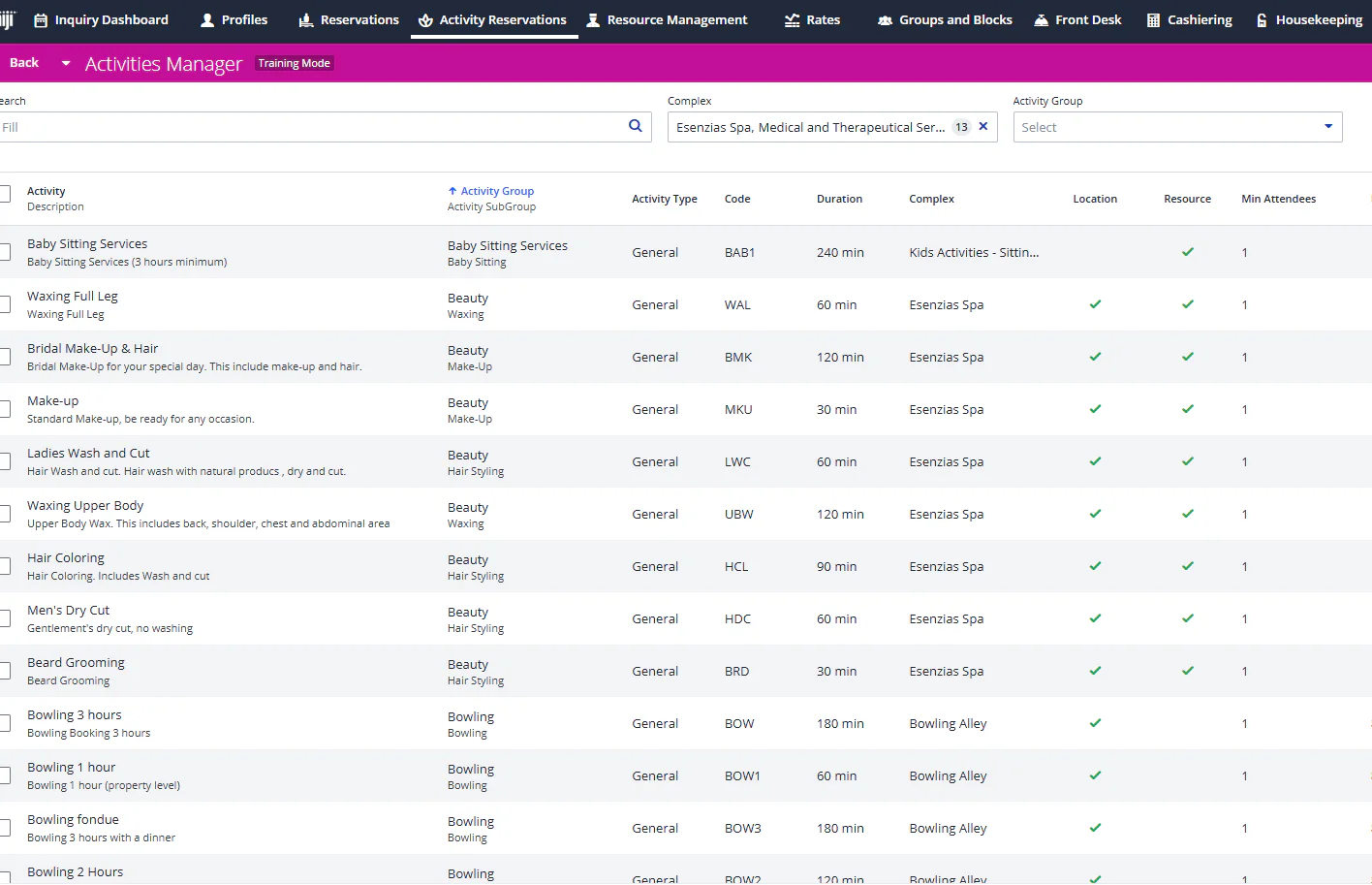The image size is (1372, 885).
Task: Open the Reservations menu
Action: [349, 19]
